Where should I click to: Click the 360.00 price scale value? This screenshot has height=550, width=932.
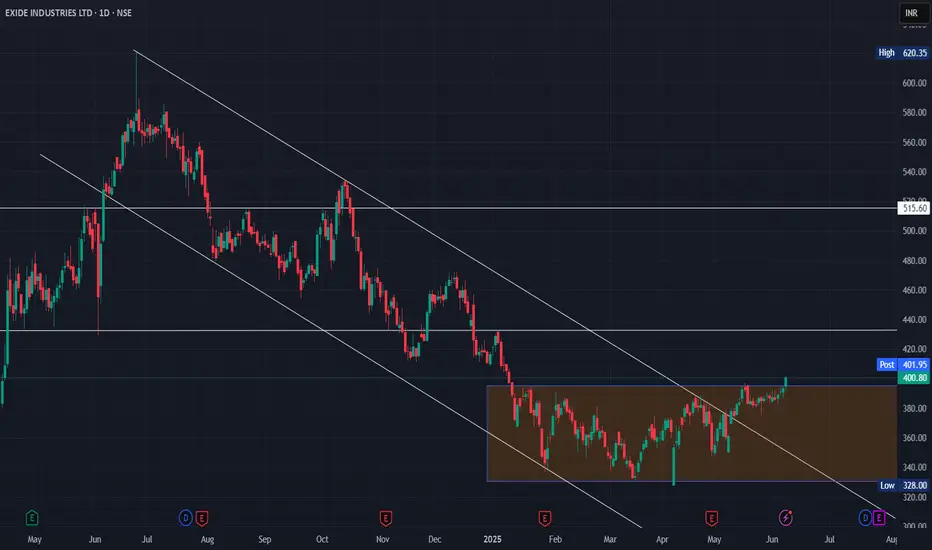tap(914, 438)
